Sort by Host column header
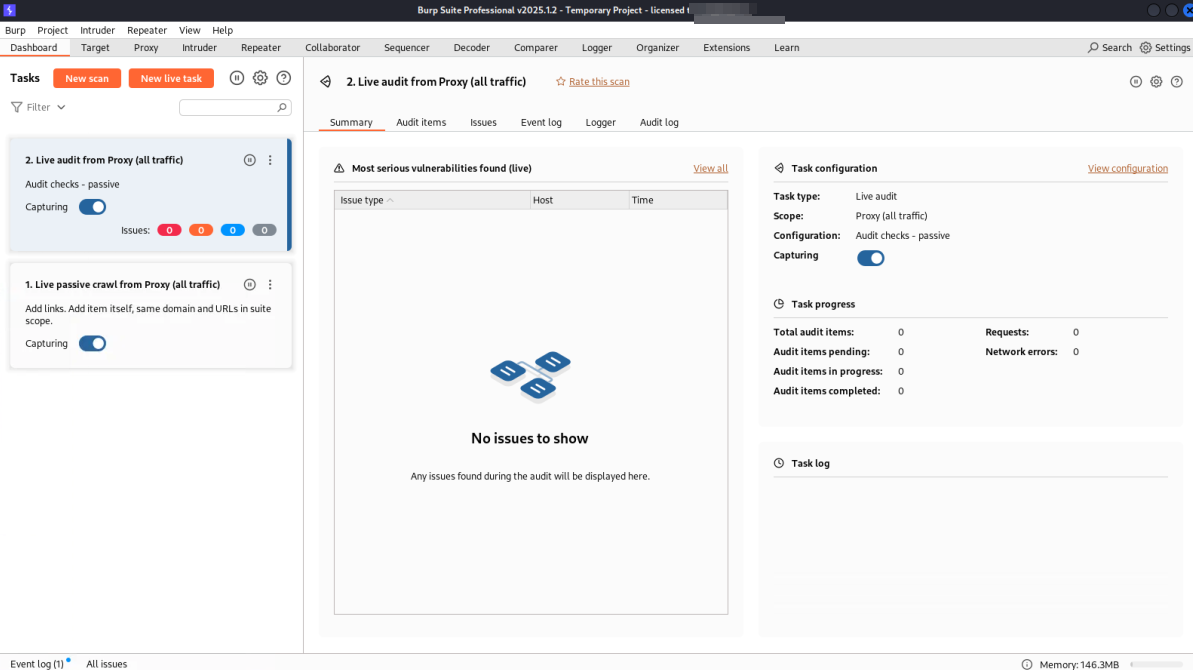The width and height of the screenshot is (1193, 670). [x=580, y=200]
